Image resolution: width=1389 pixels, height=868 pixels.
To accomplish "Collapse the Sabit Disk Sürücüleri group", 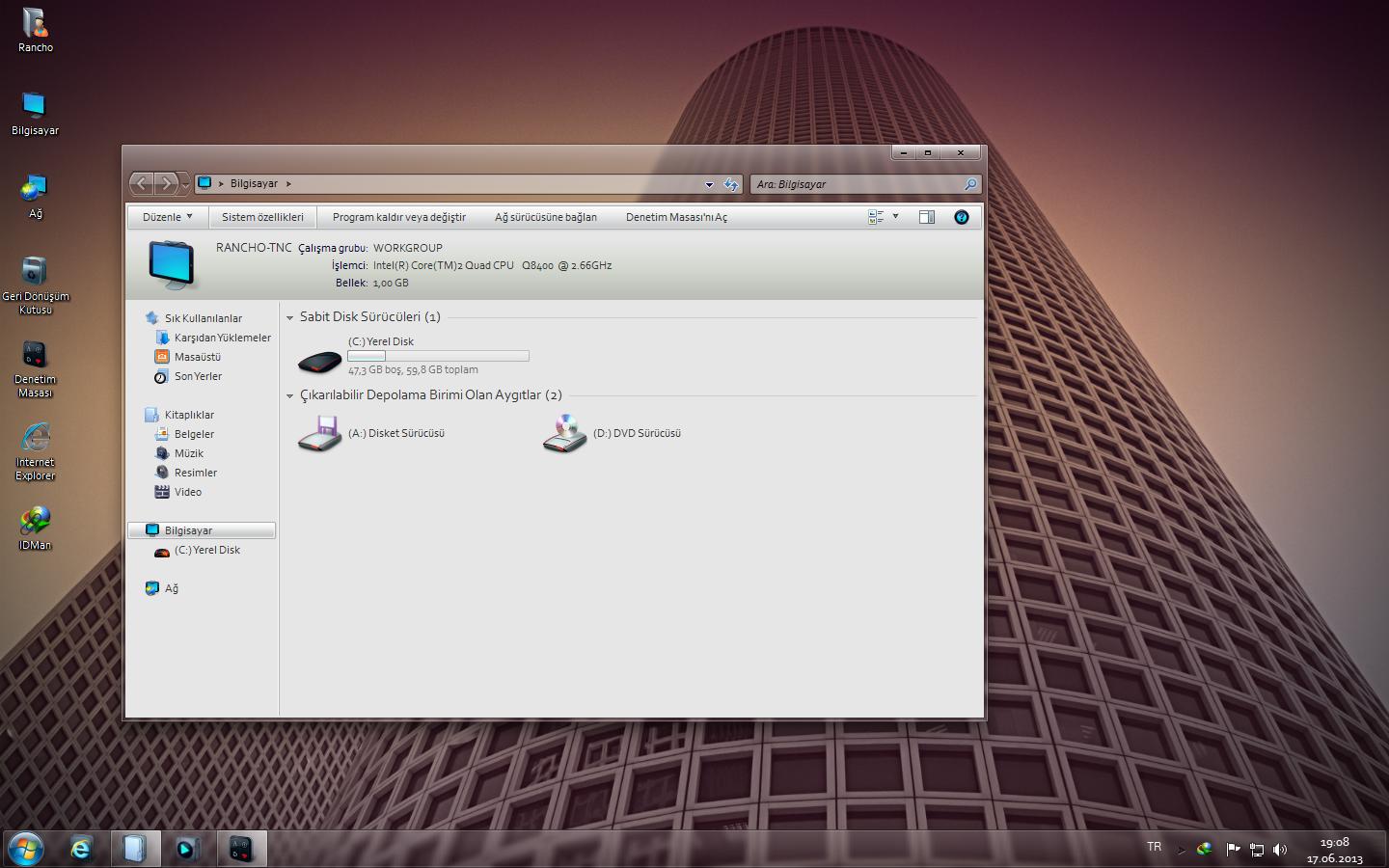I will (x=289, y=317).
